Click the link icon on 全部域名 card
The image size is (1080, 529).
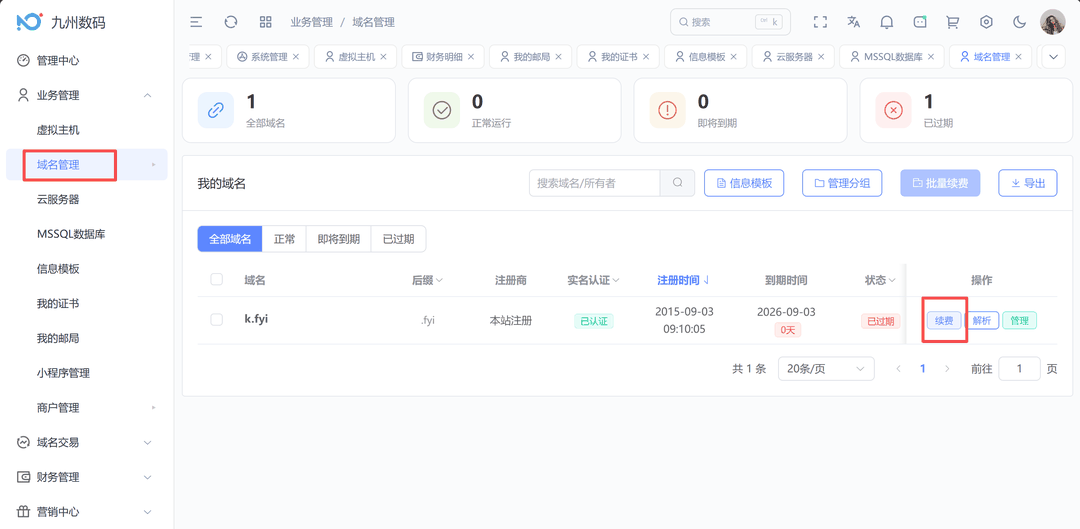(x=216, y=110)
